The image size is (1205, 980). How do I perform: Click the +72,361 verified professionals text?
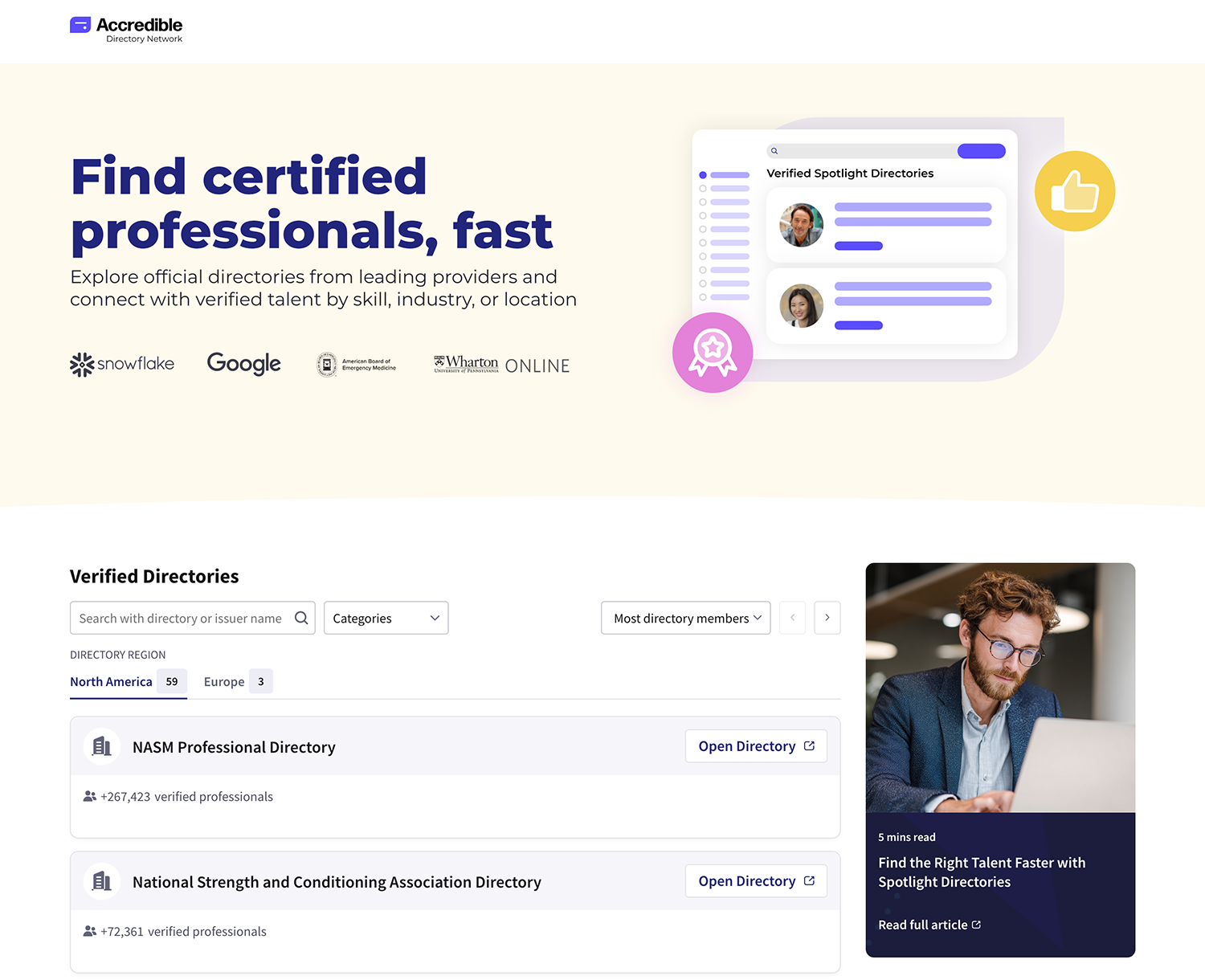pyautogui.click(x=183, y=931)
